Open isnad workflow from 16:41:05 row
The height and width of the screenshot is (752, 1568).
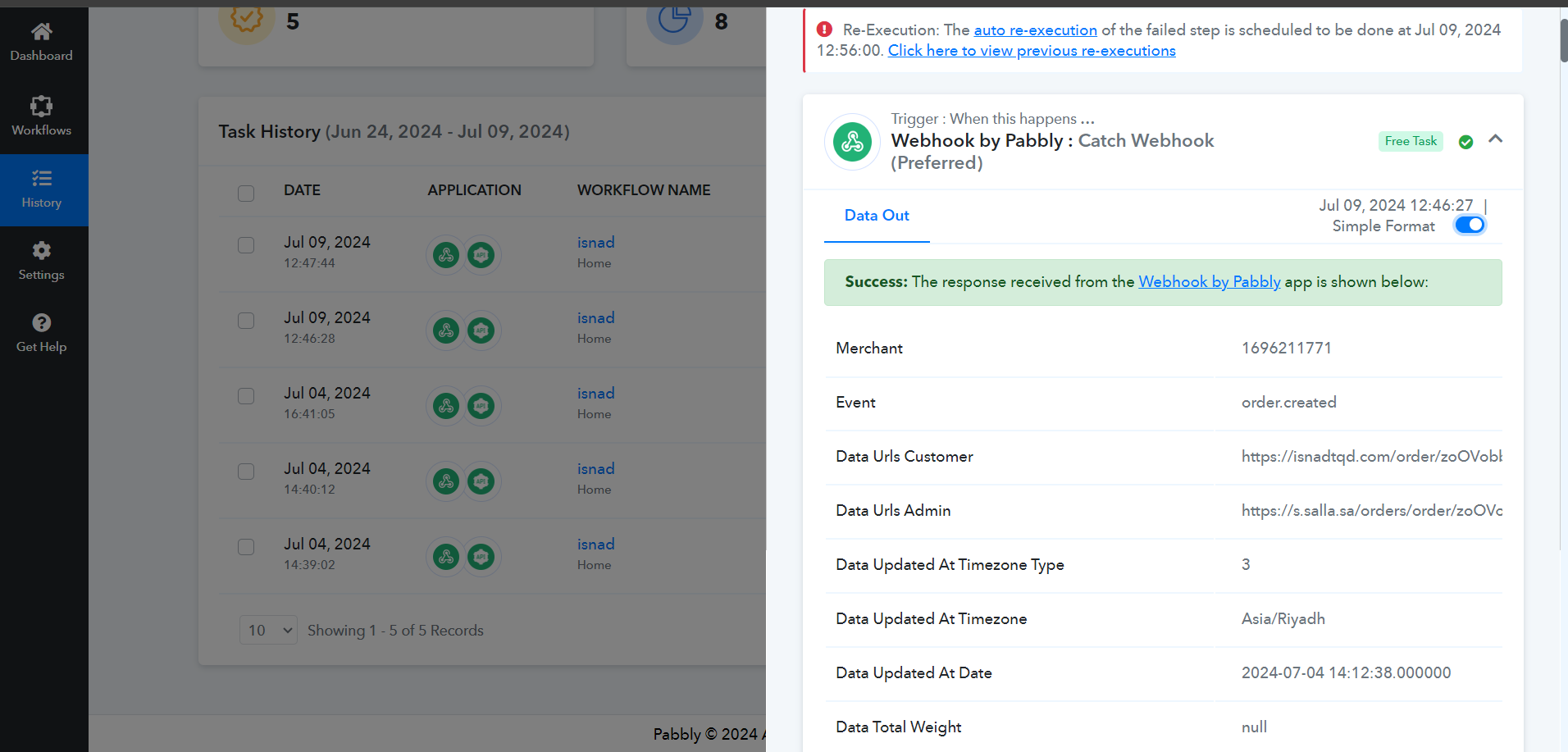(596, 393)
